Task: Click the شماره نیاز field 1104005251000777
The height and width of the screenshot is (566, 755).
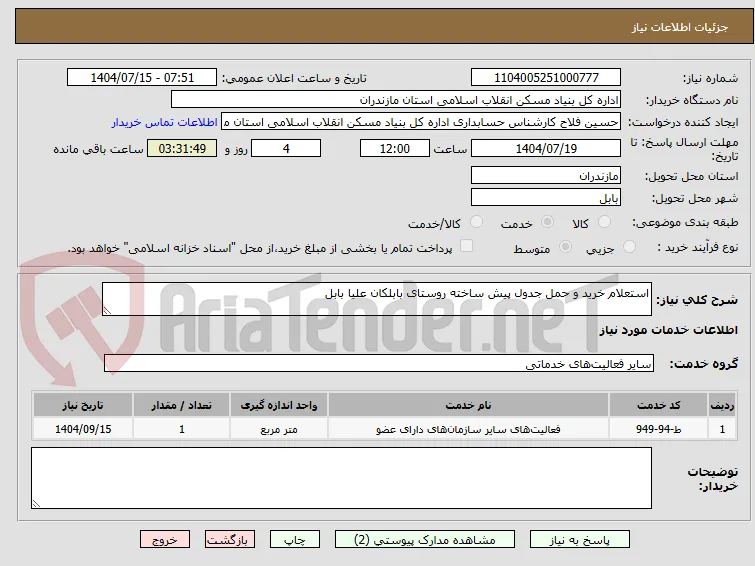Action: (546, 78)
